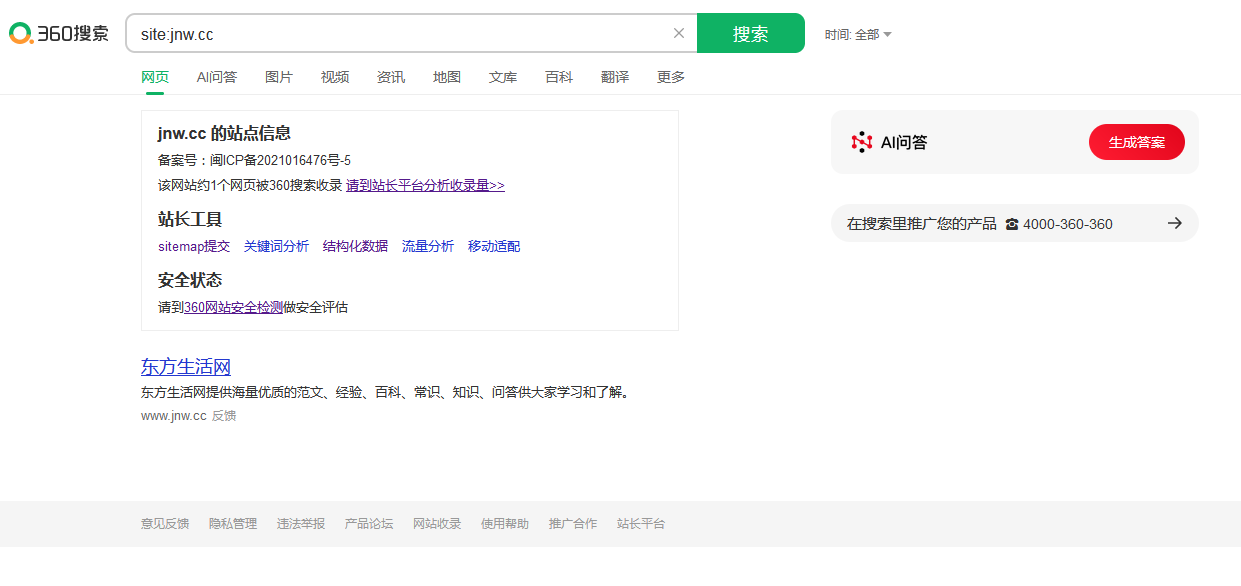Select the 视频 tab
The height and width of the screenshot is (586, 1241).
click(335, 77)
